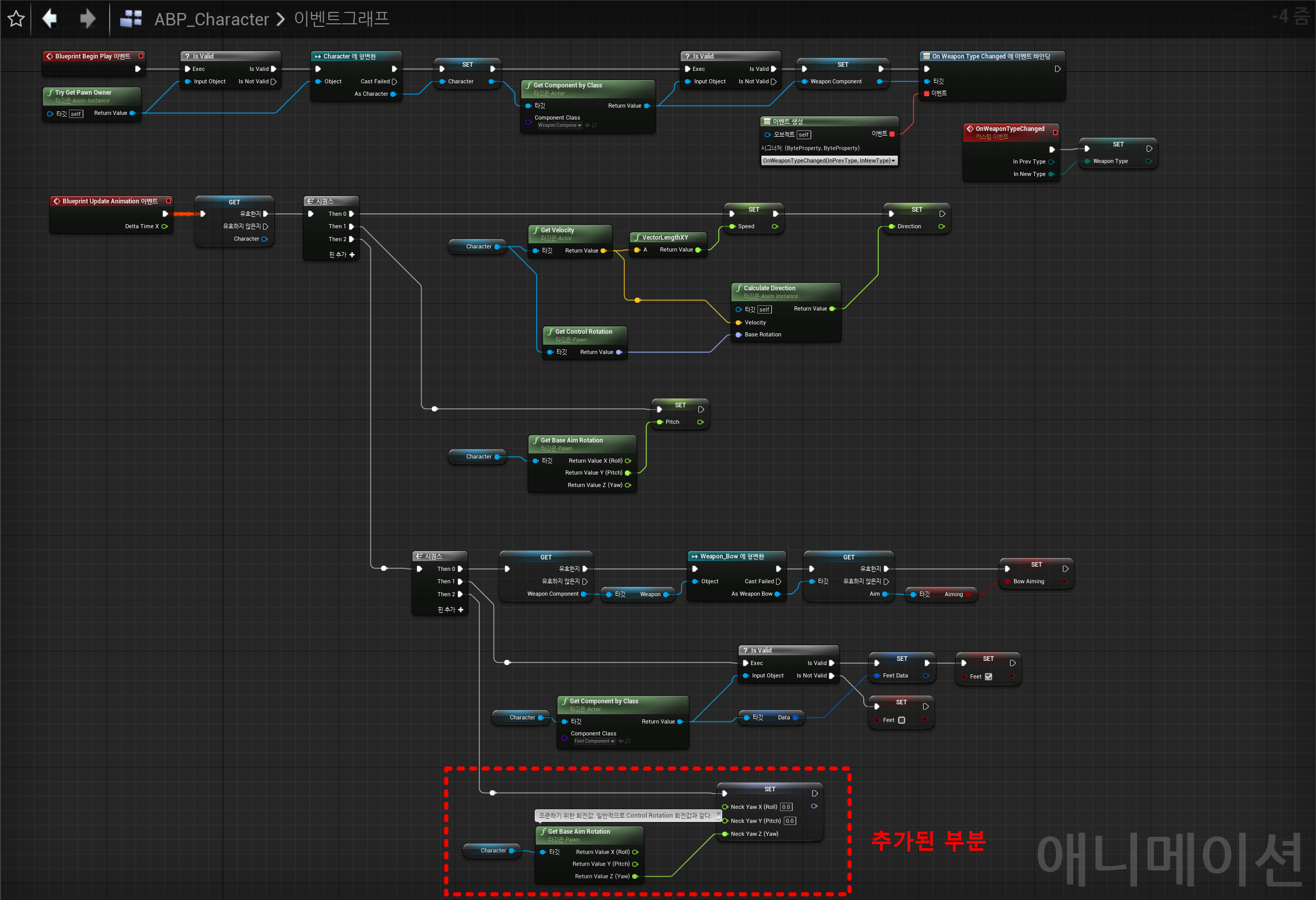This screenshot has height=900, width=1316.
Task: Click the favorite star icon in toolbar
Action: click(16, 19)
